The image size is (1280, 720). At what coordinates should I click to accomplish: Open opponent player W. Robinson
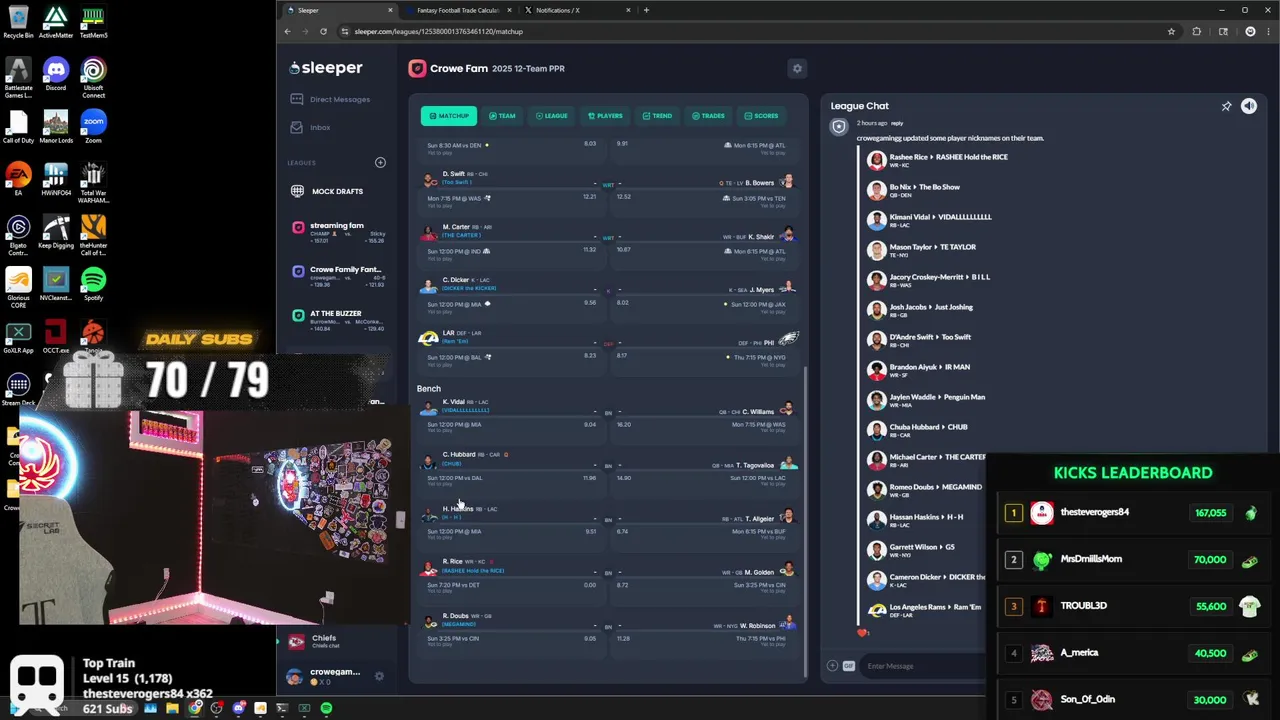tap(756, 625)
